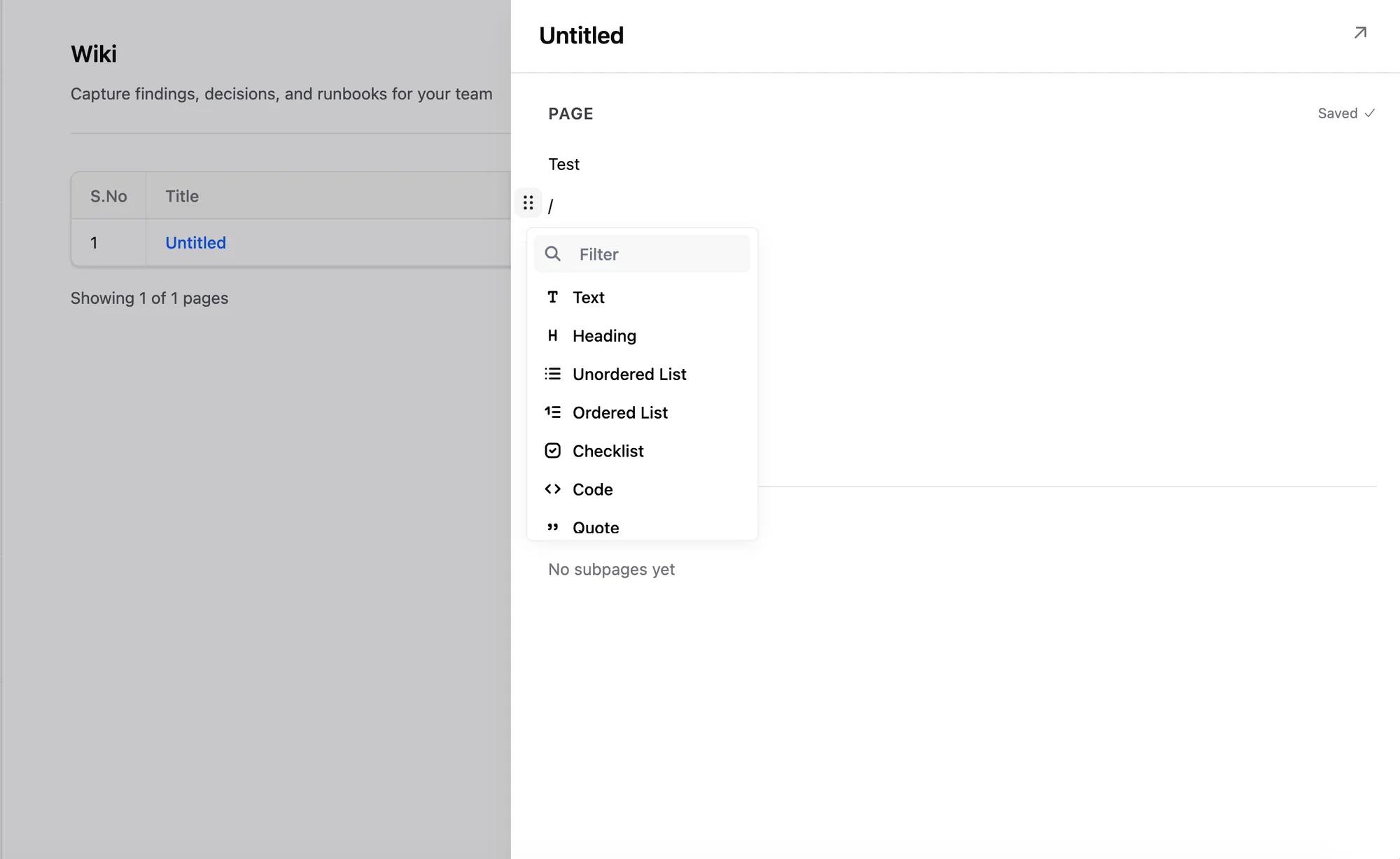Click the Untitled page title heading

coord(581,36)
